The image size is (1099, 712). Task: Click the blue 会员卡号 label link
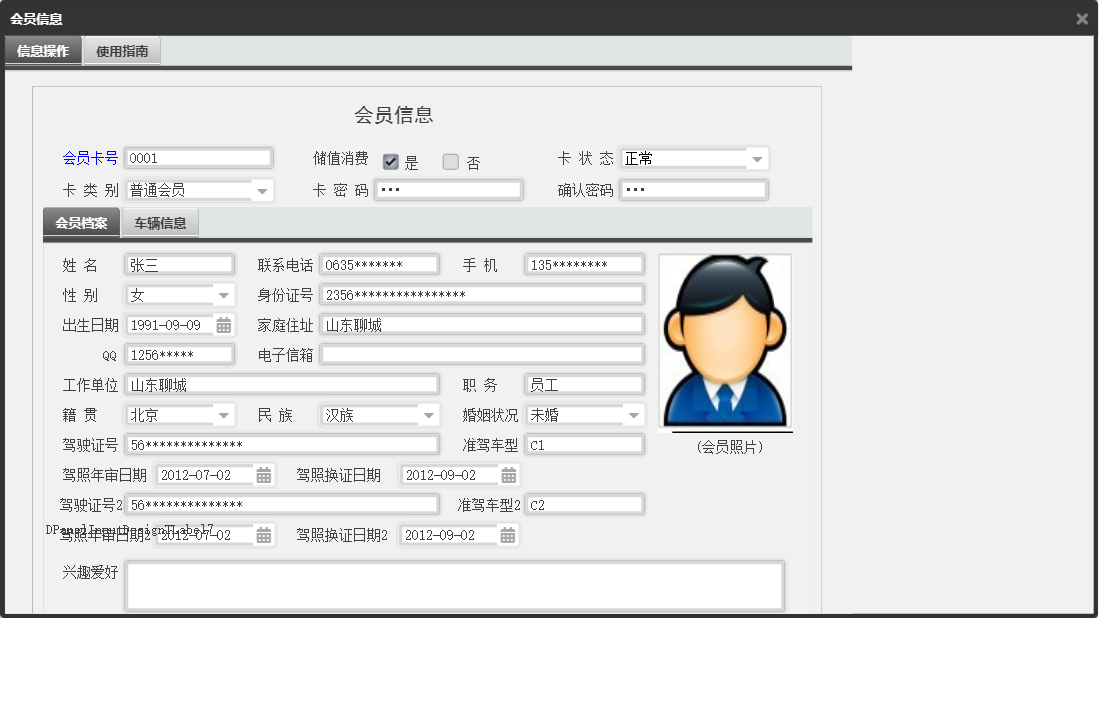[x=90, y=157]
